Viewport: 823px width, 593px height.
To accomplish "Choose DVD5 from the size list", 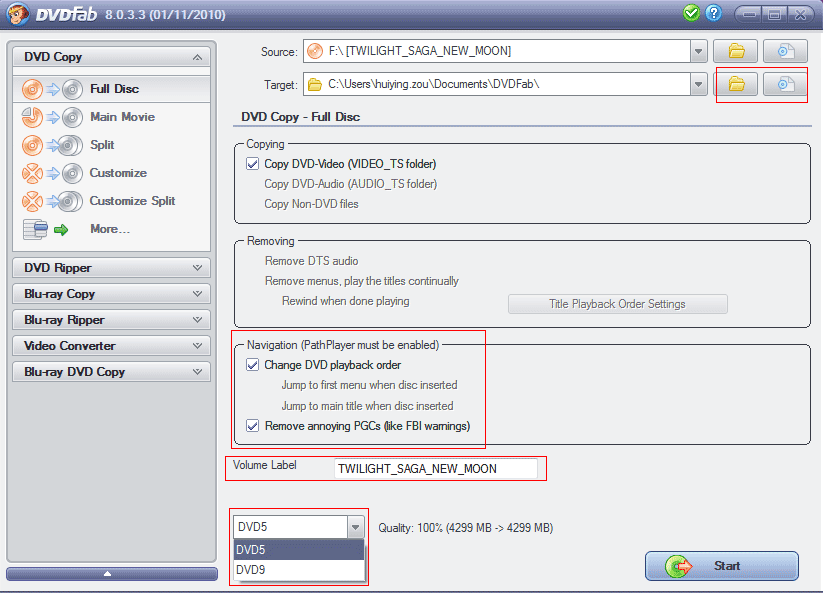I will (299, 550).
